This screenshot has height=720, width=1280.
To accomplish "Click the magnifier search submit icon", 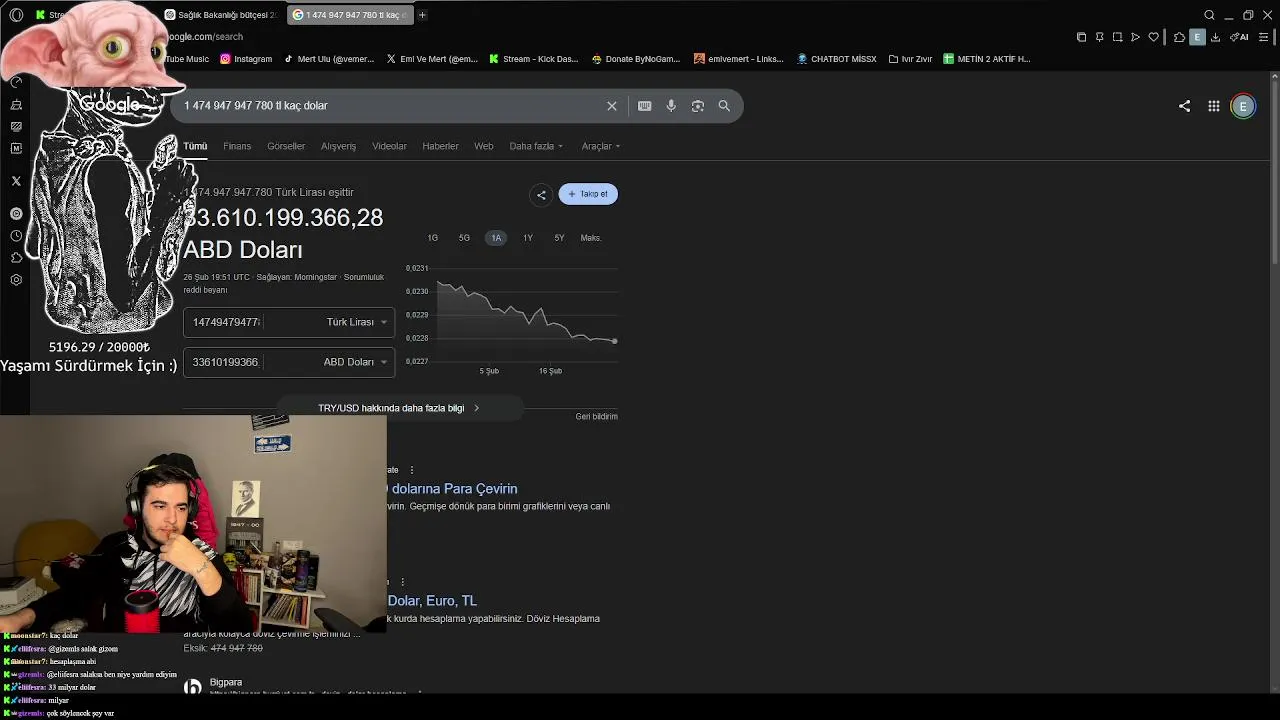I will point(724,106).
